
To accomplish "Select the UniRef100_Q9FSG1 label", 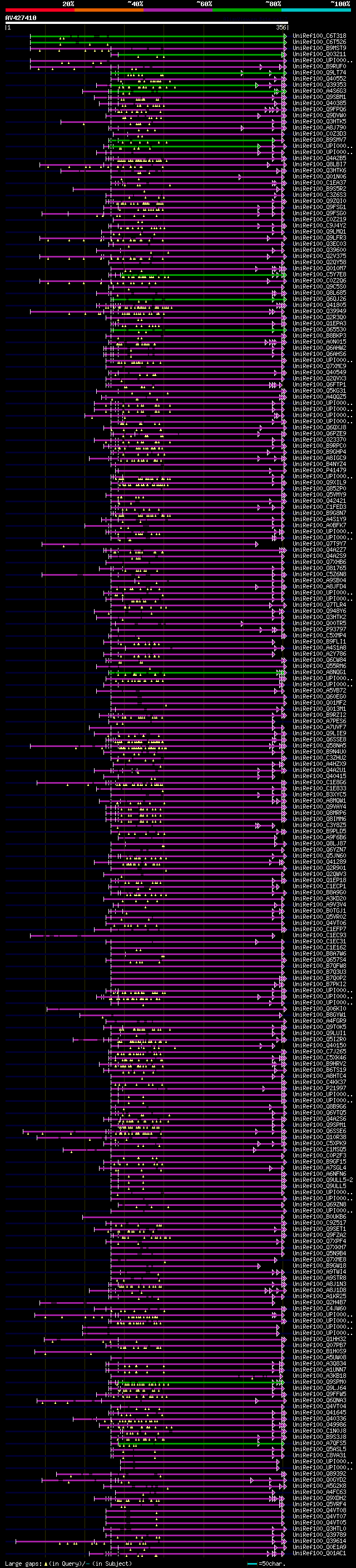I will (x=319, y=207).
